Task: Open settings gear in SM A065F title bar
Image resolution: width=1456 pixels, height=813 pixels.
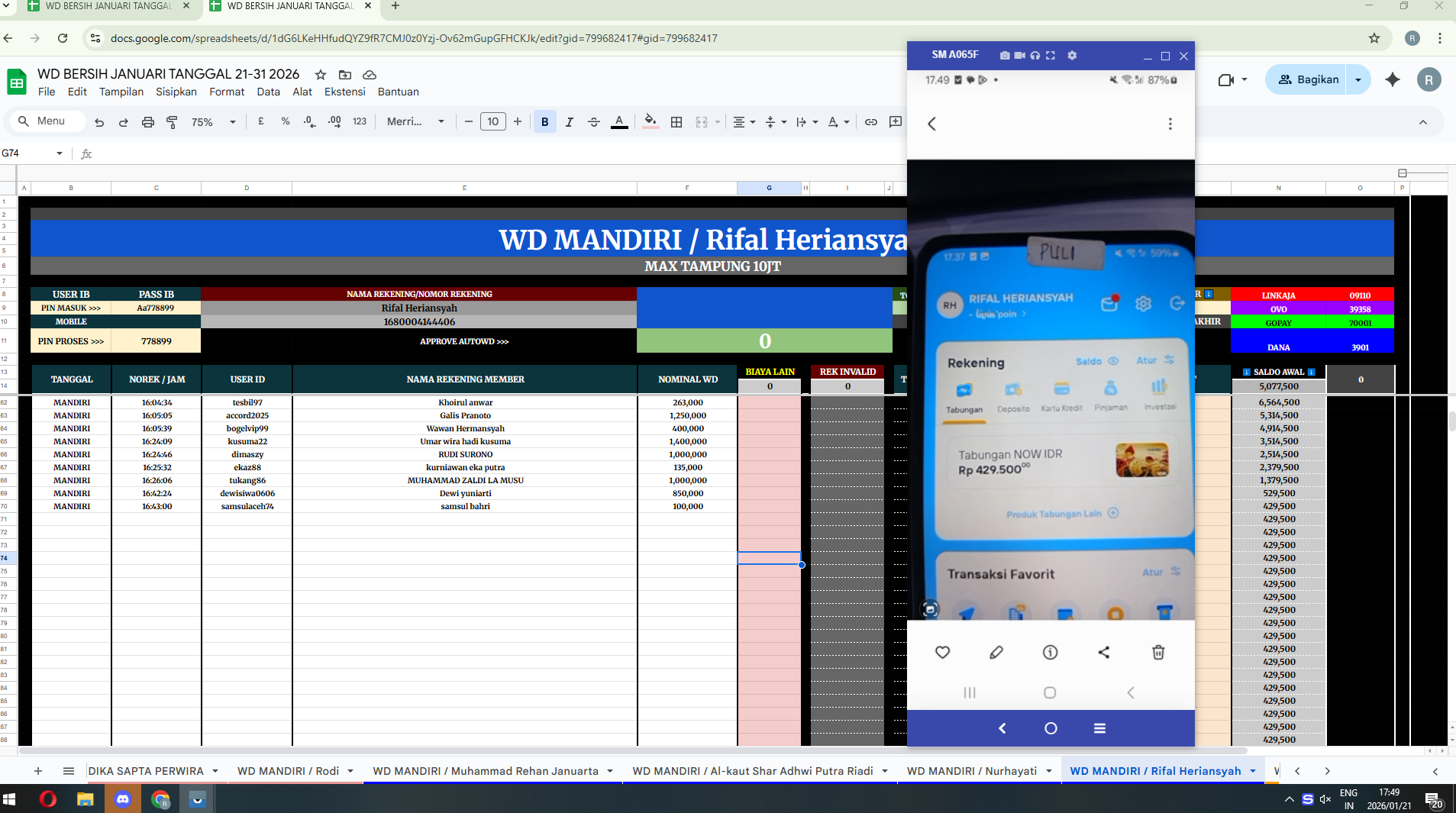Action: (x=1072, y=56)
